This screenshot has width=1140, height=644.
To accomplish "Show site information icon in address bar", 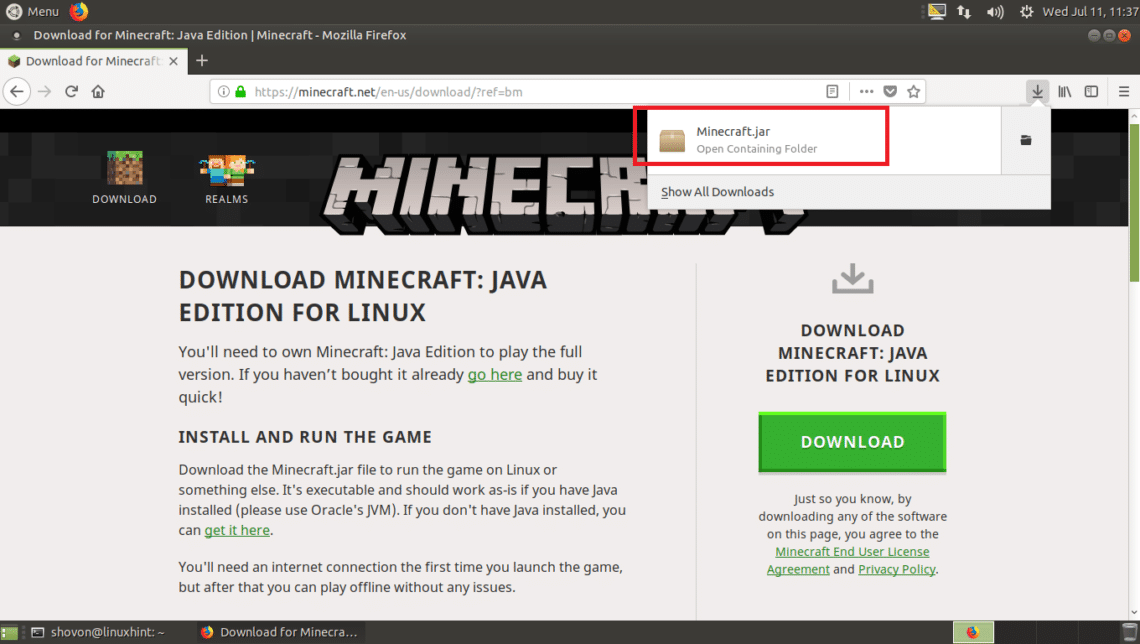I will coord(223,92).
